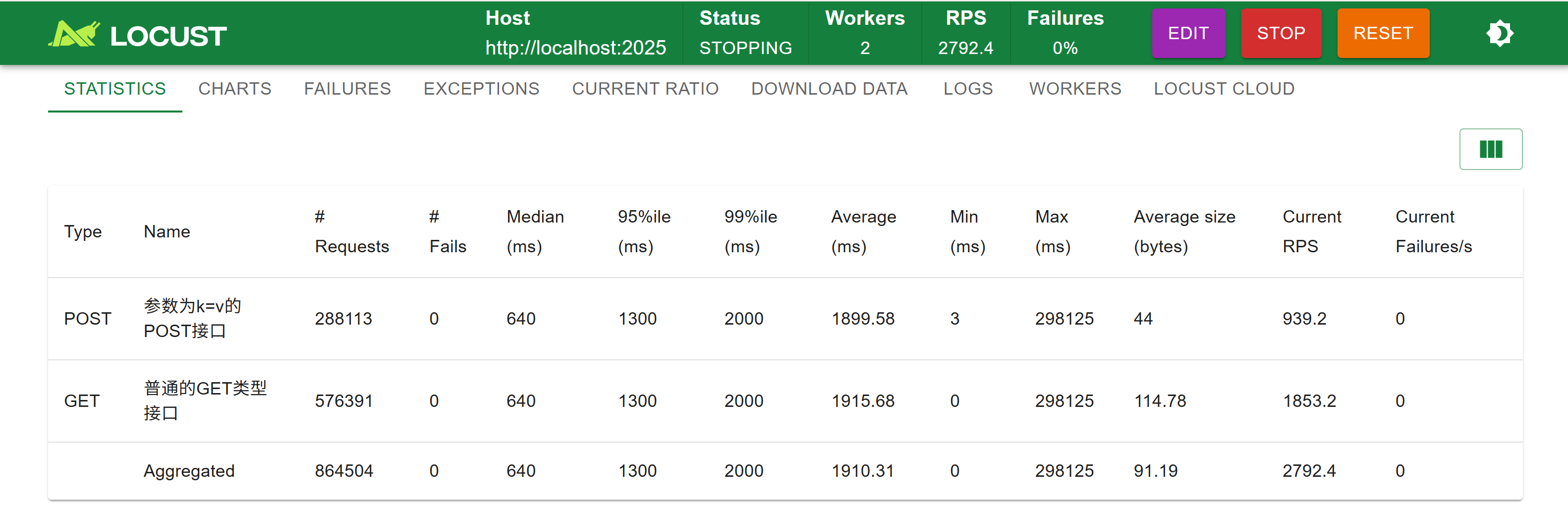Image resolution: width=1568 pixels, height=511 pixels.
Task: Switch to the STATISTICS tab
Action: 115,89
